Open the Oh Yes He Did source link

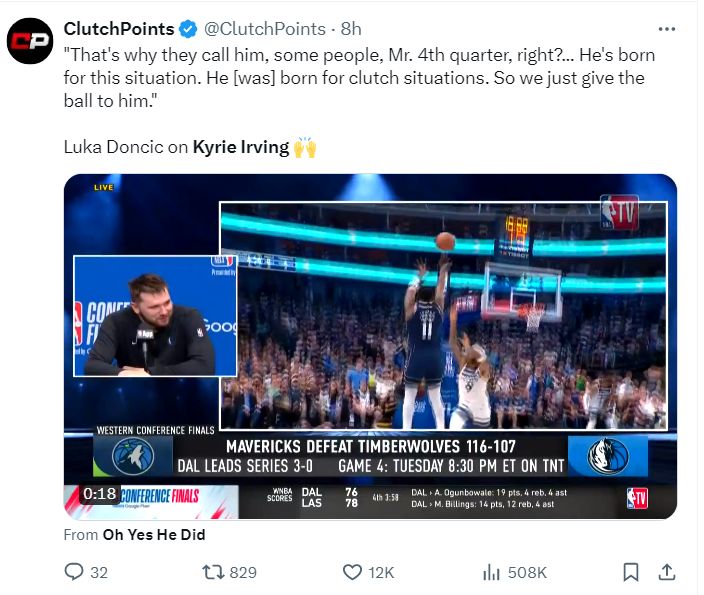click(154, 535)
